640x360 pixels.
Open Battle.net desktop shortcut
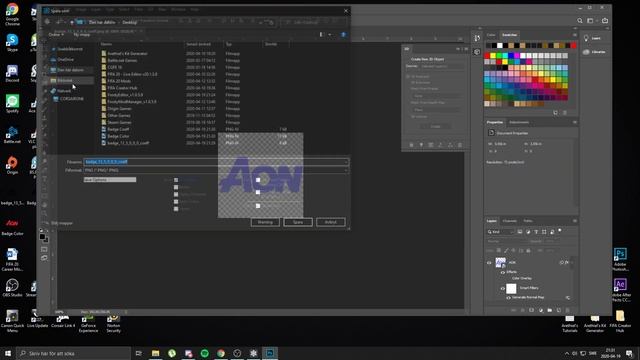click(x=12, y=135)
